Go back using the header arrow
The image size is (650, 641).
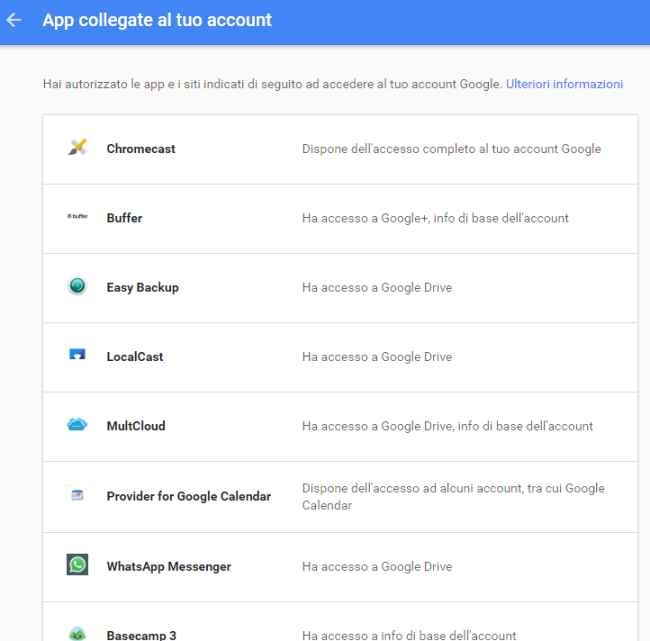(14, 20)
